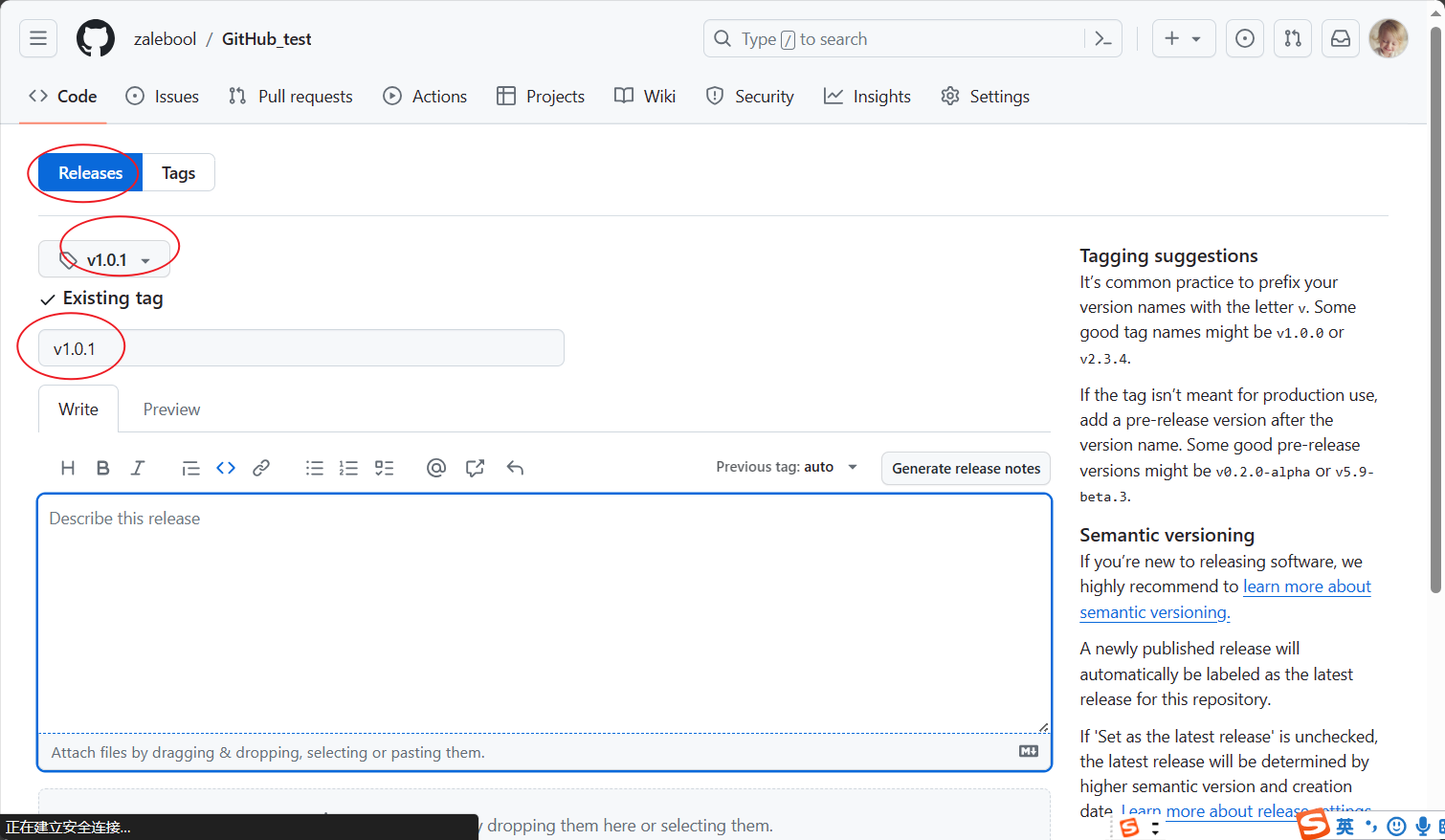The height and width of the screenshot is (840, 1445).
Task: Insert a saved reply
Action: click(515, 468)
